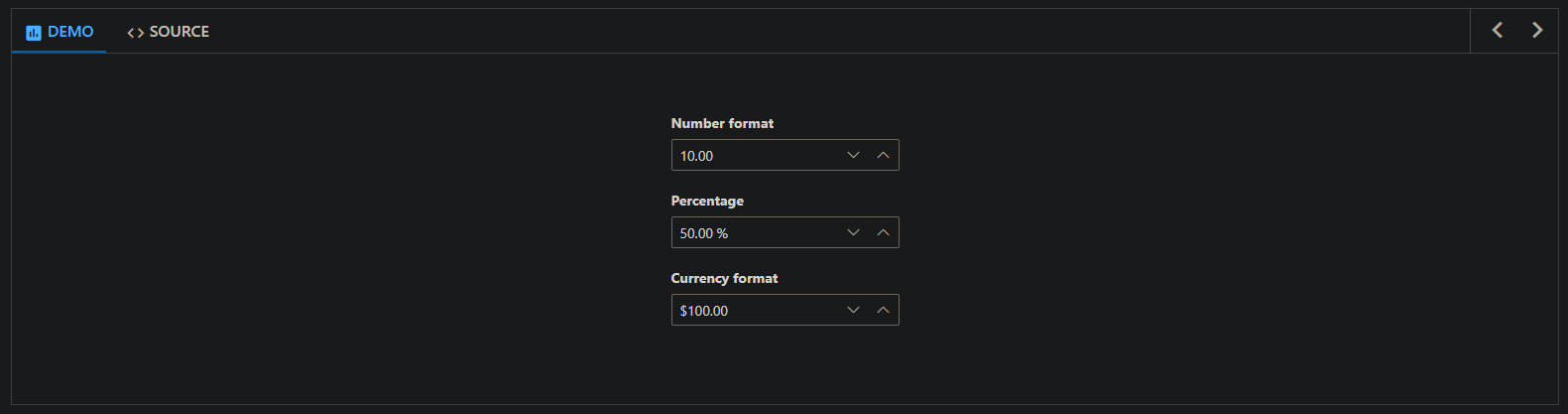Click the Number format label
This screenshot has height=414, width=1568.
click(722, 123)
